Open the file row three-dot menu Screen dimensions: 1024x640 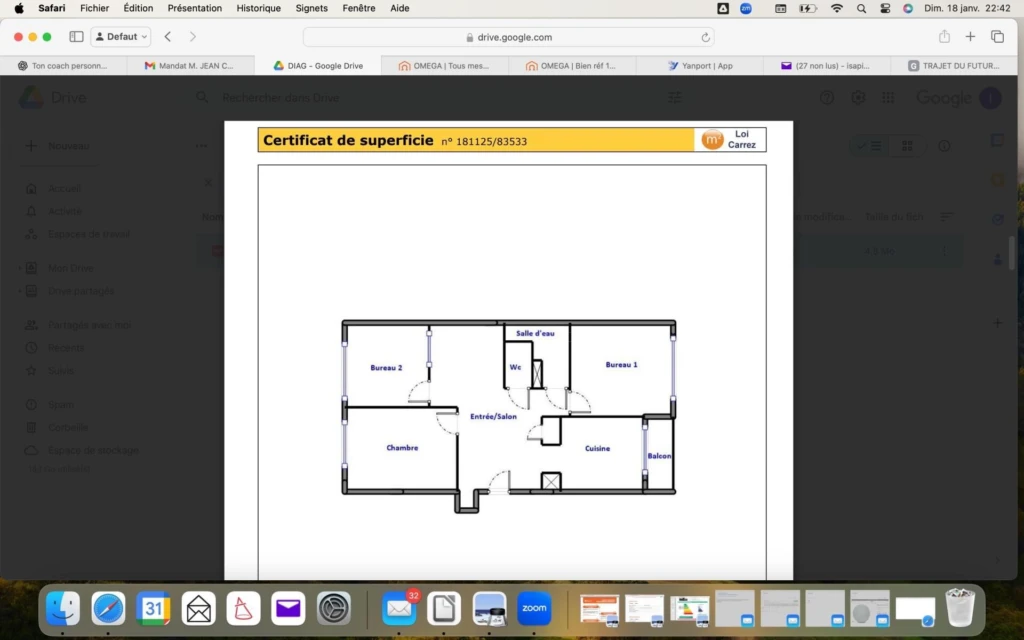[x=944, y=251]
